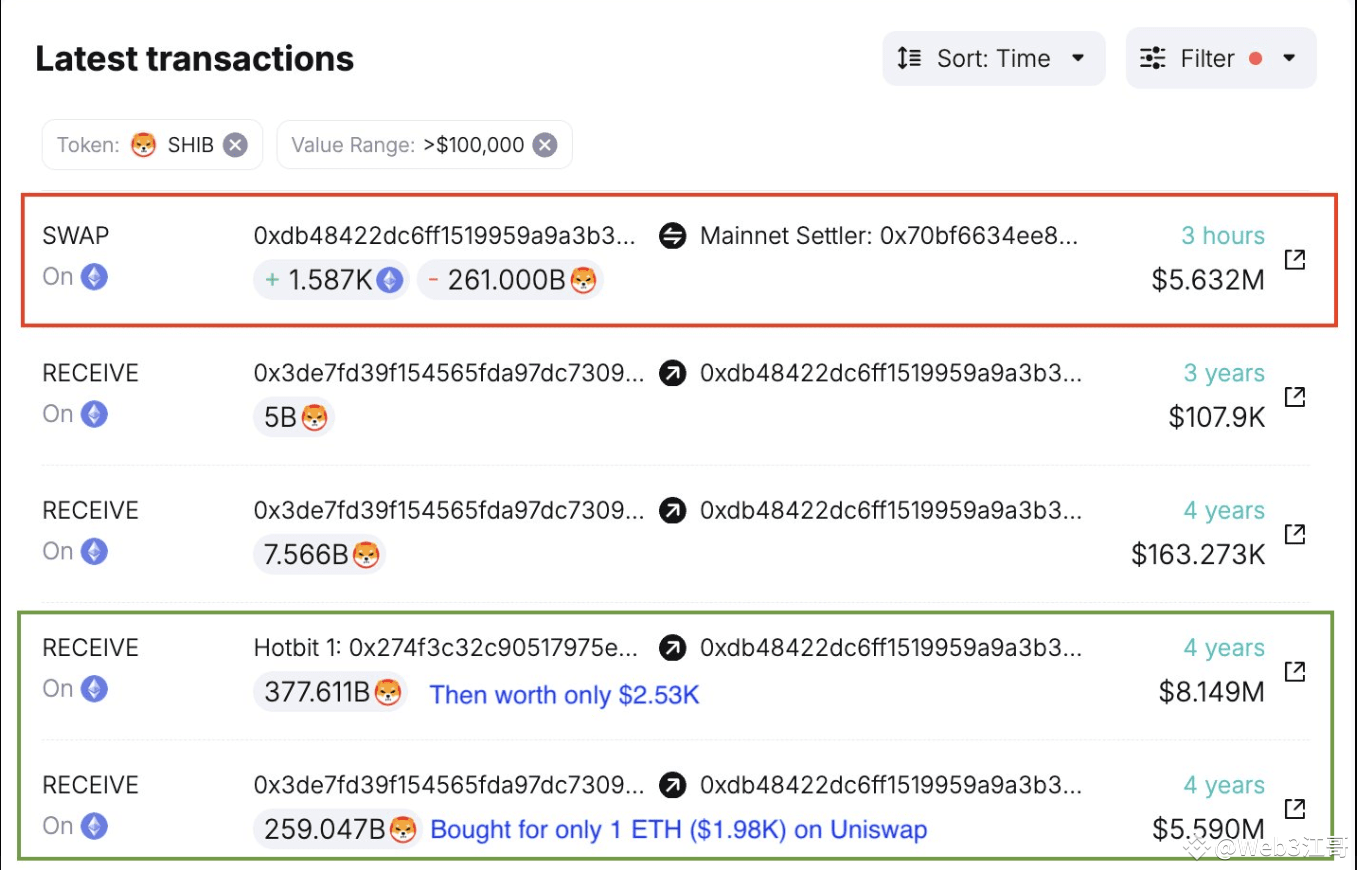Click the sort arrows icon in the Sort button
1357x870 pixels.
click(909, 58)
